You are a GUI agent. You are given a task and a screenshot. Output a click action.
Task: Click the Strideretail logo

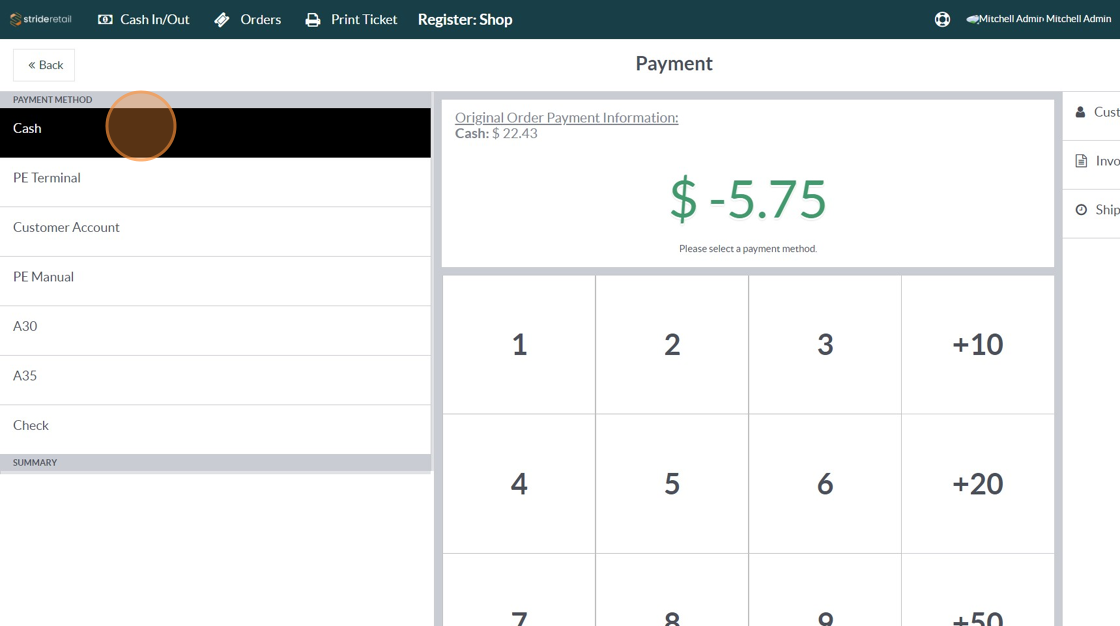(41, 19)
